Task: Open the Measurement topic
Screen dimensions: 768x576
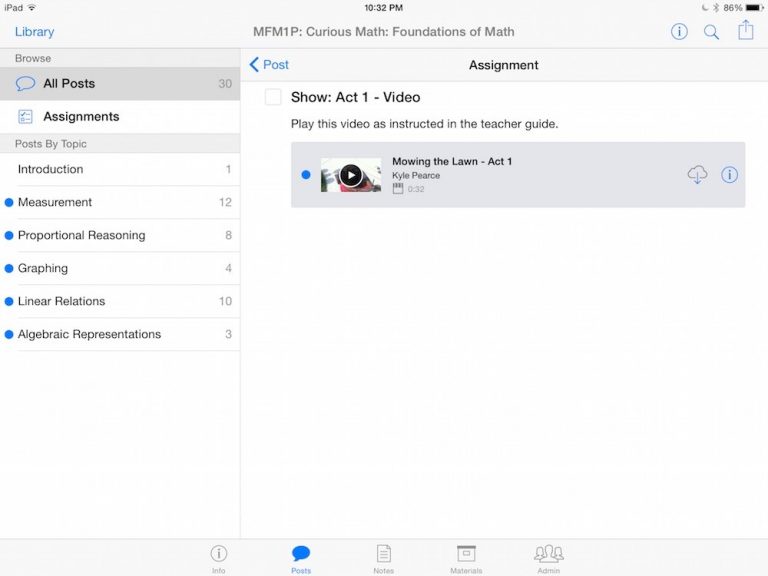Action: pyautogui.click(x=55, y=202)
